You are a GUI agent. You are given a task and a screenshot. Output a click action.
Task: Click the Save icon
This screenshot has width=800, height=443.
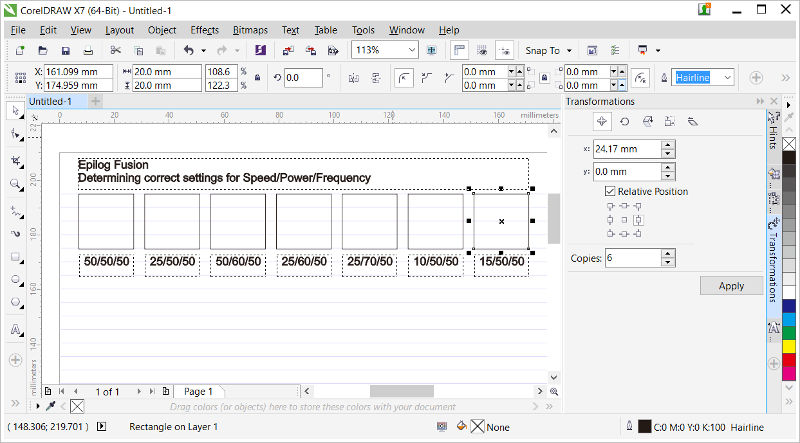coord(65,51)
